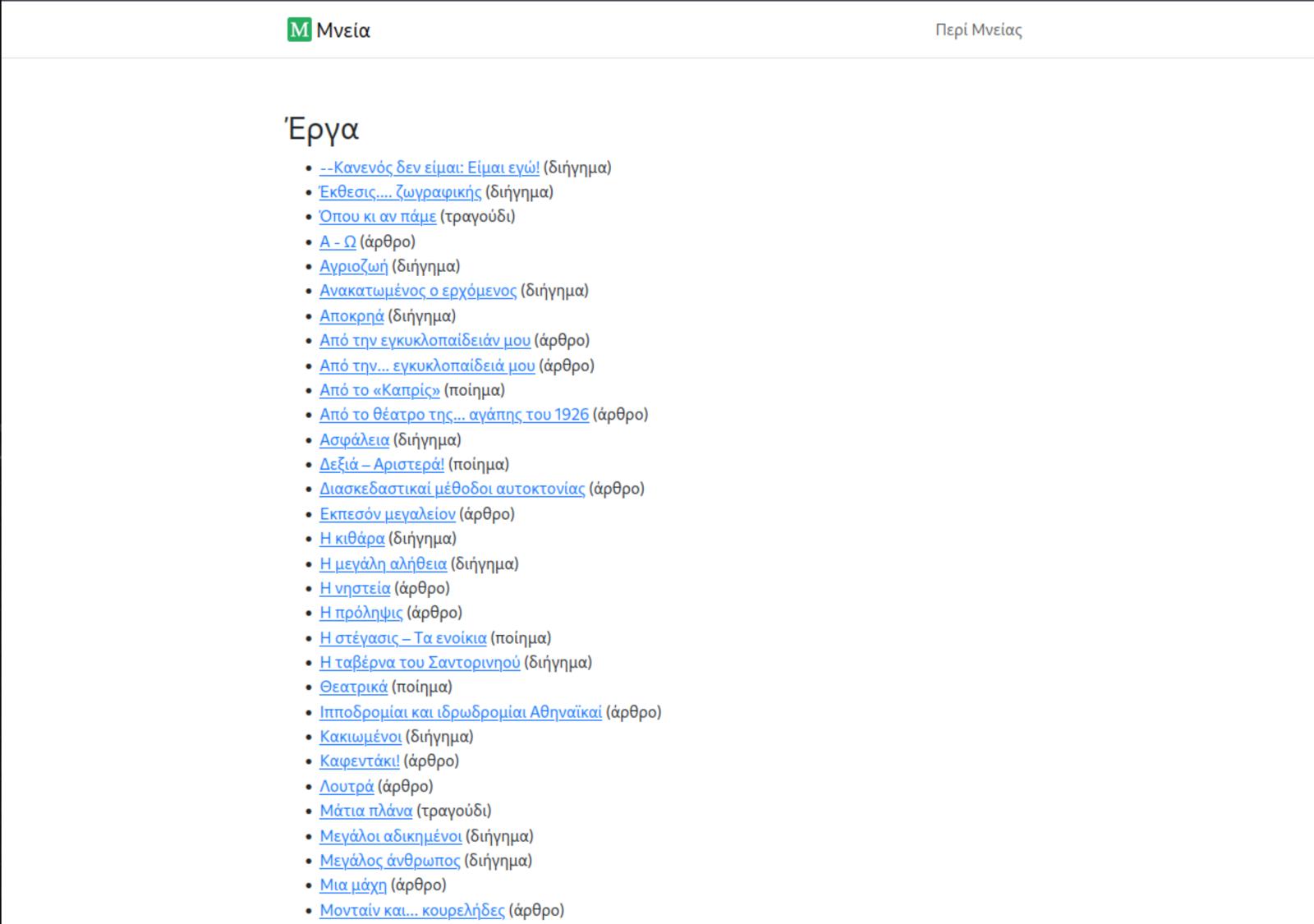Open "Δεξιά – Αριστερά!" poem link
The image size is (1314, 924).
382,464
